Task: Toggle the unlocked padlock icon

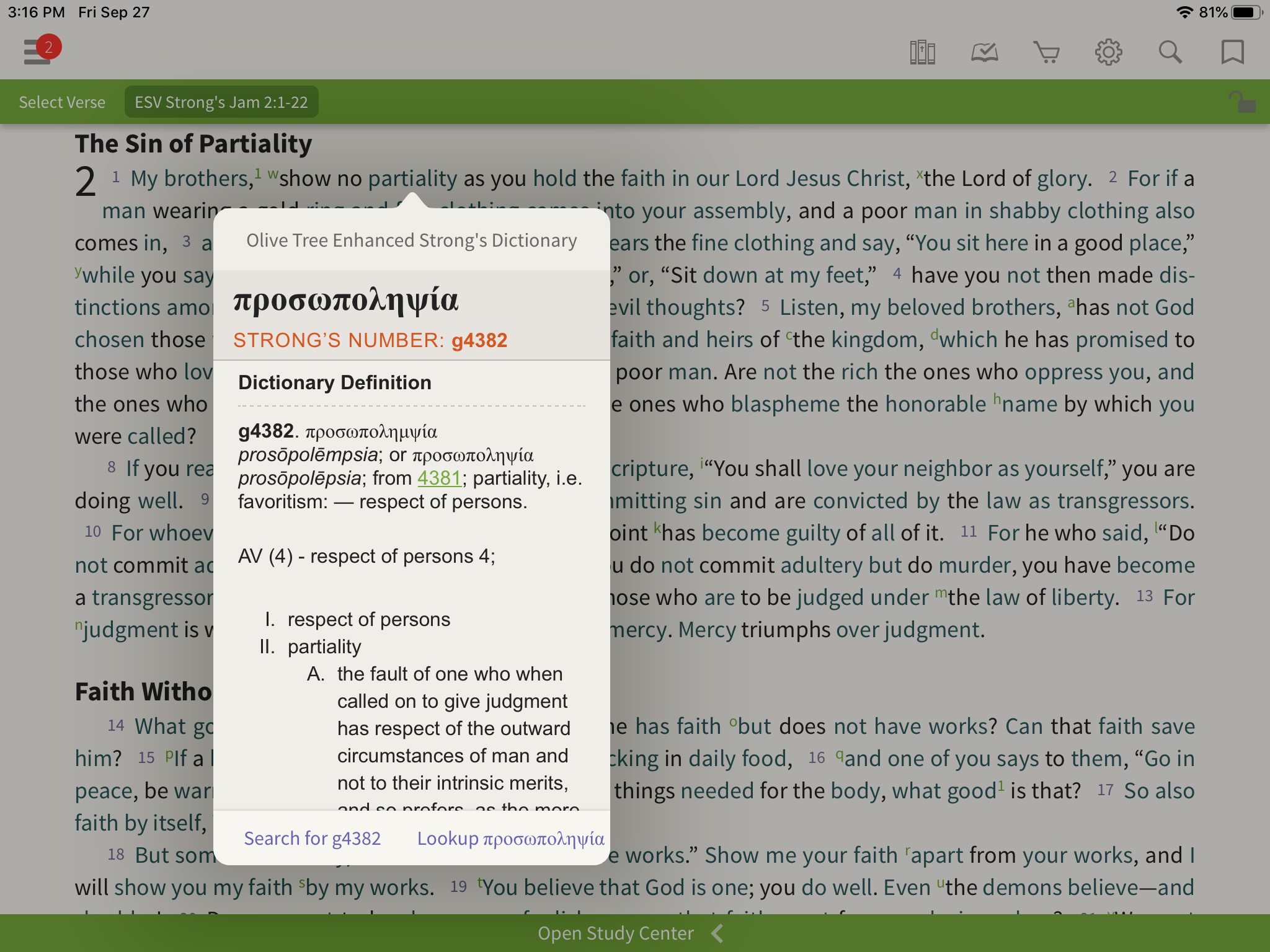Action: click(1241, 102)
